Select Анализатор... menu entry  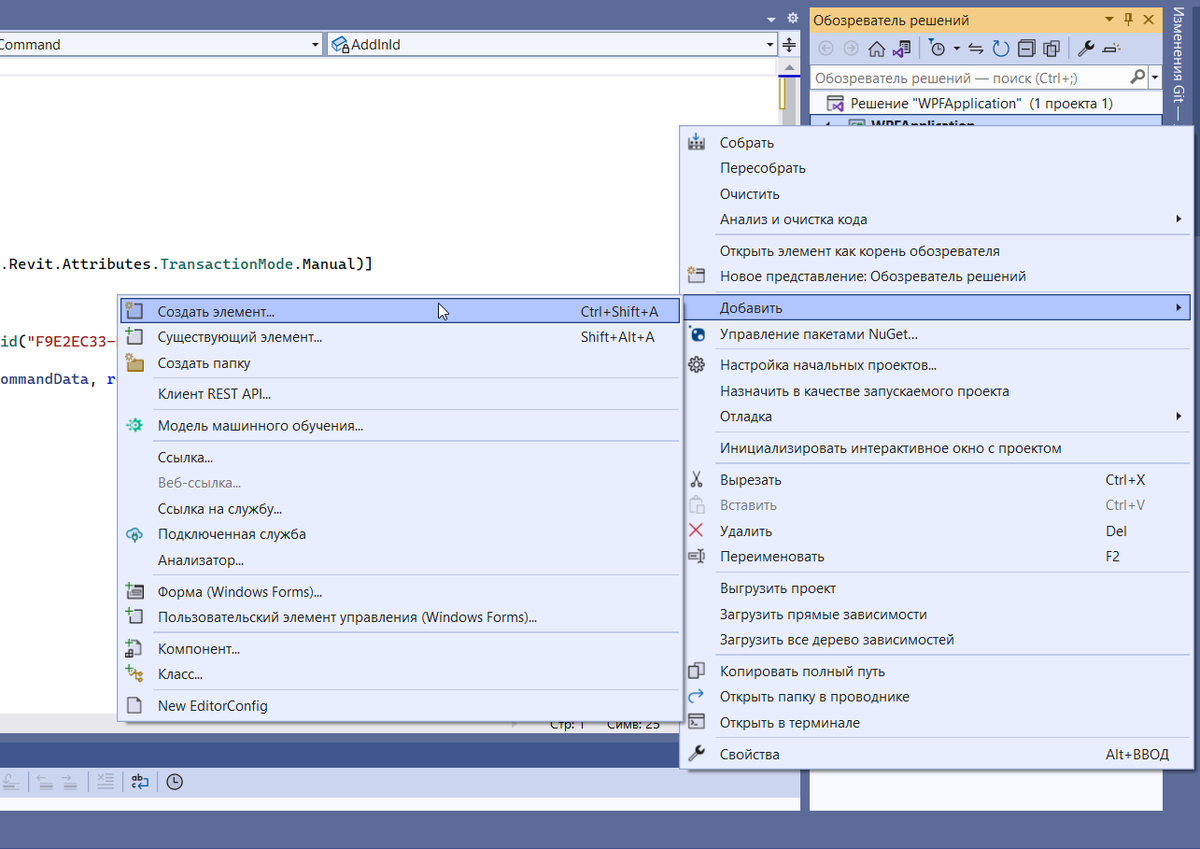click(399, 560)
